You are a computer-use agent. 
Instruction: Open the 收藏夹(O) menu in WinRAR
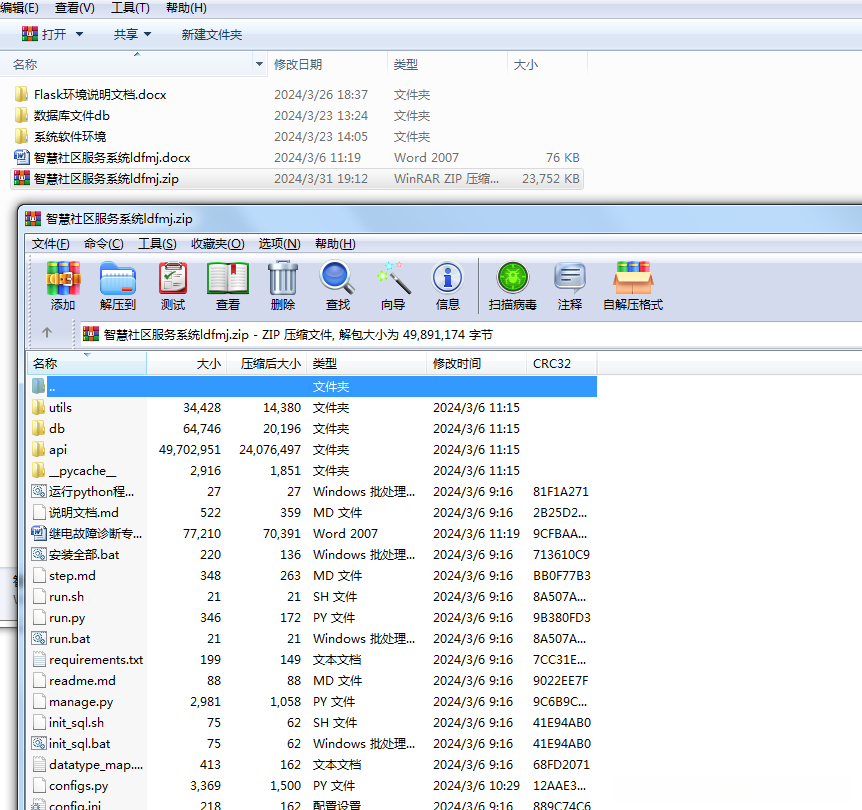pos(218,244)
